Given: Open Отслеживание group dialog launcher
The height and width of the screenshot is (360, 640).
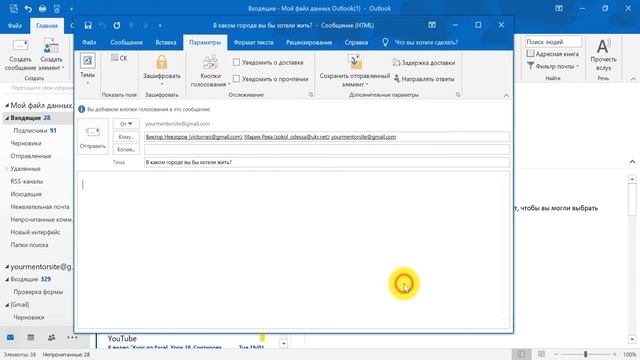Looking at the screenshot, I should [x=311, y=95].
